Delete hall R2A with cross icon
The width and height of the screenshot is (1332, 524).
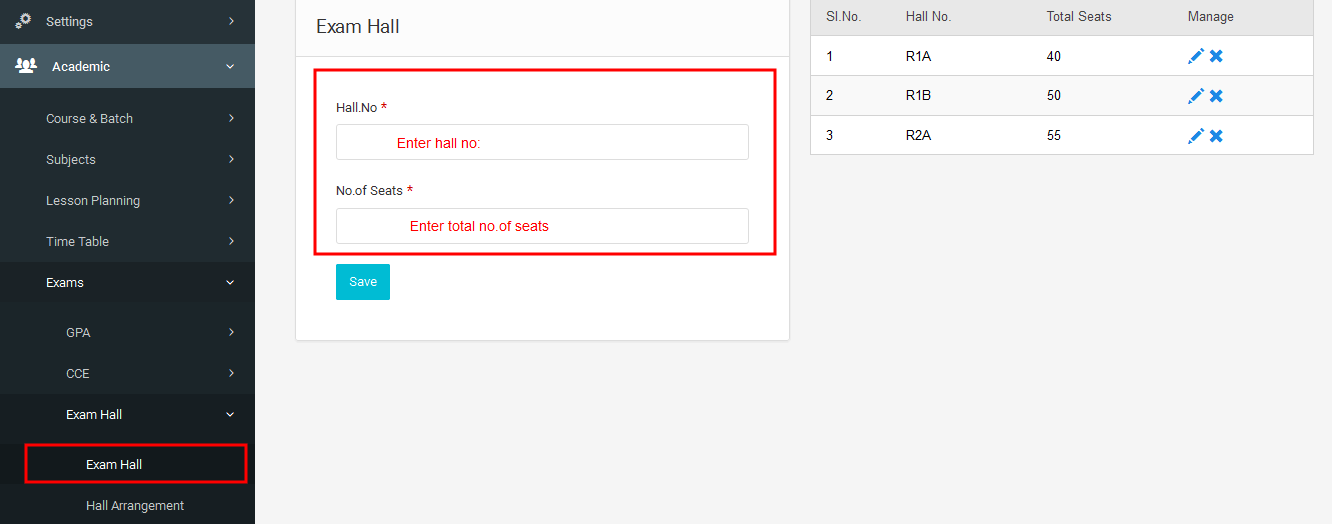(x=1216, y=135)
